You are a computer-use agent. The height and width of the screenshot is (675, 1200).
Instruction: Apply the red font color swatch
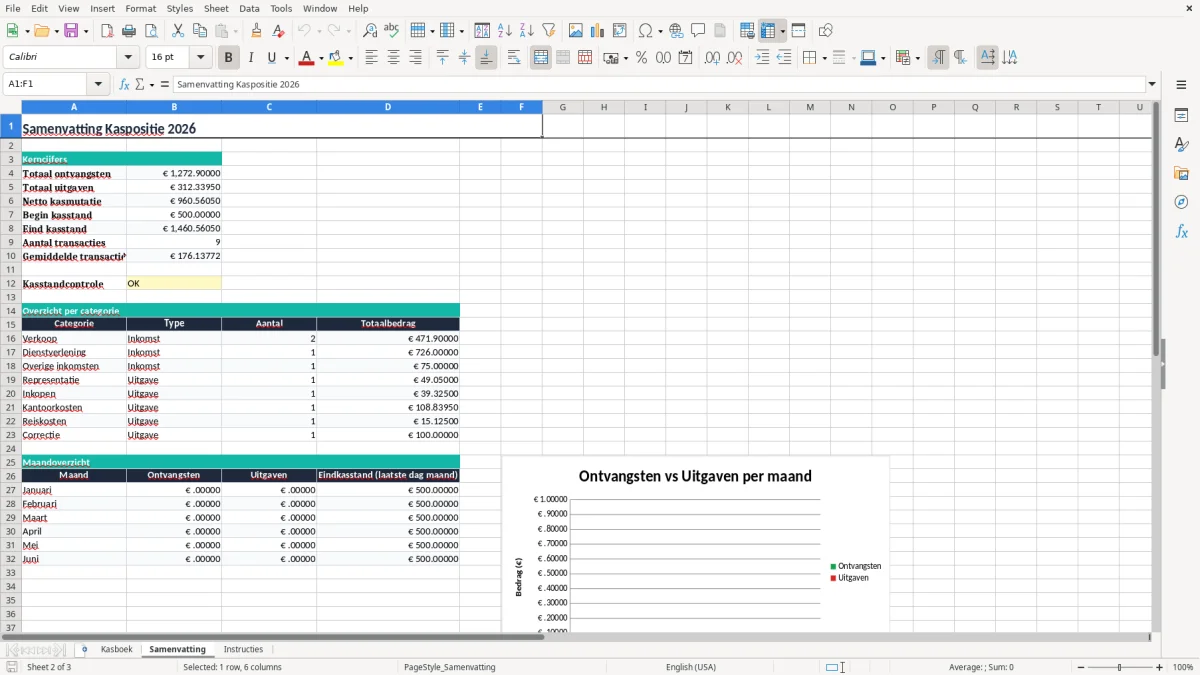pyautogui.click(x=306, y=58)
